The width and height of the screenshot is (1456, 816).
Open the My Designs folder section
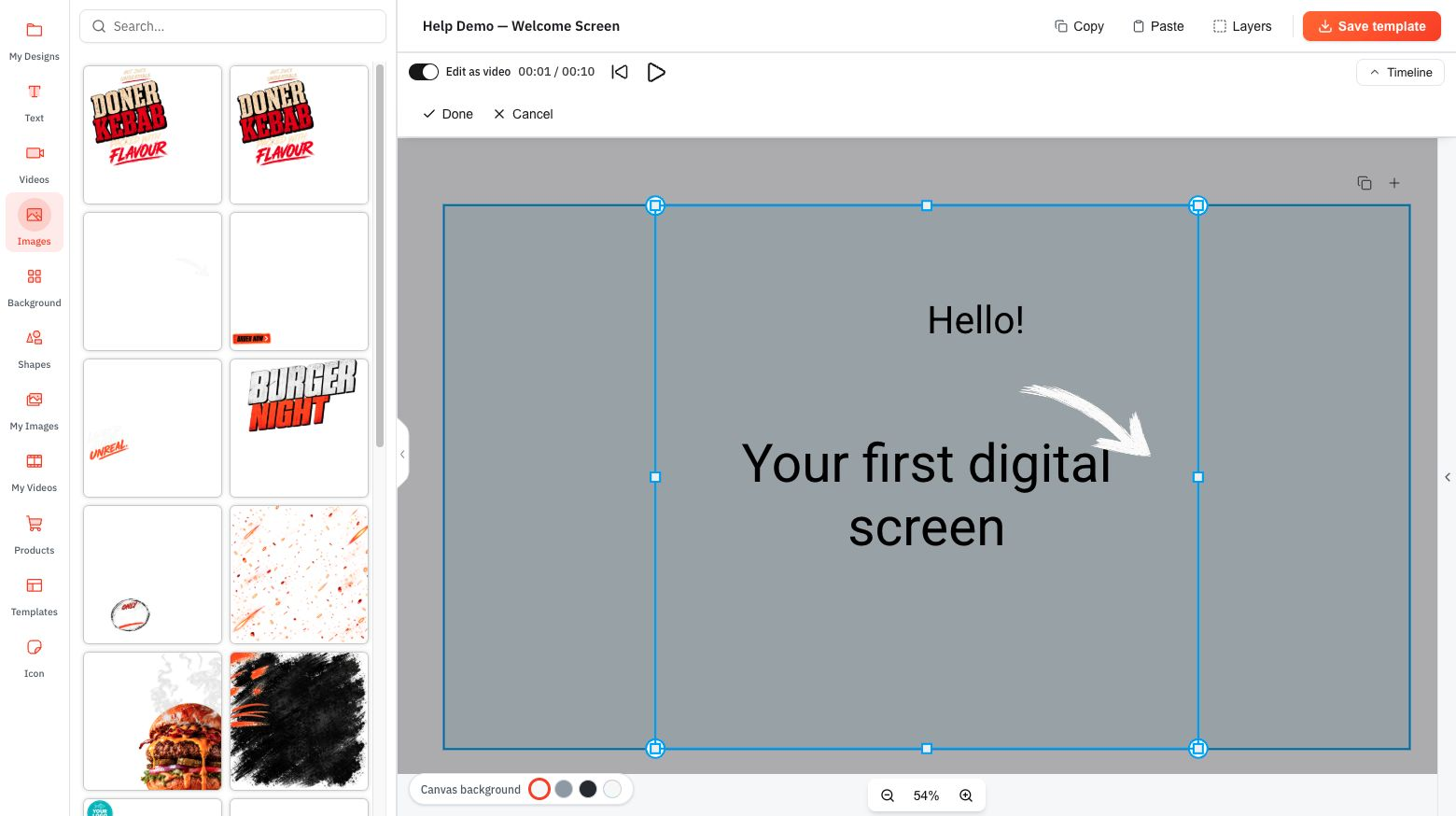point(35,40)
